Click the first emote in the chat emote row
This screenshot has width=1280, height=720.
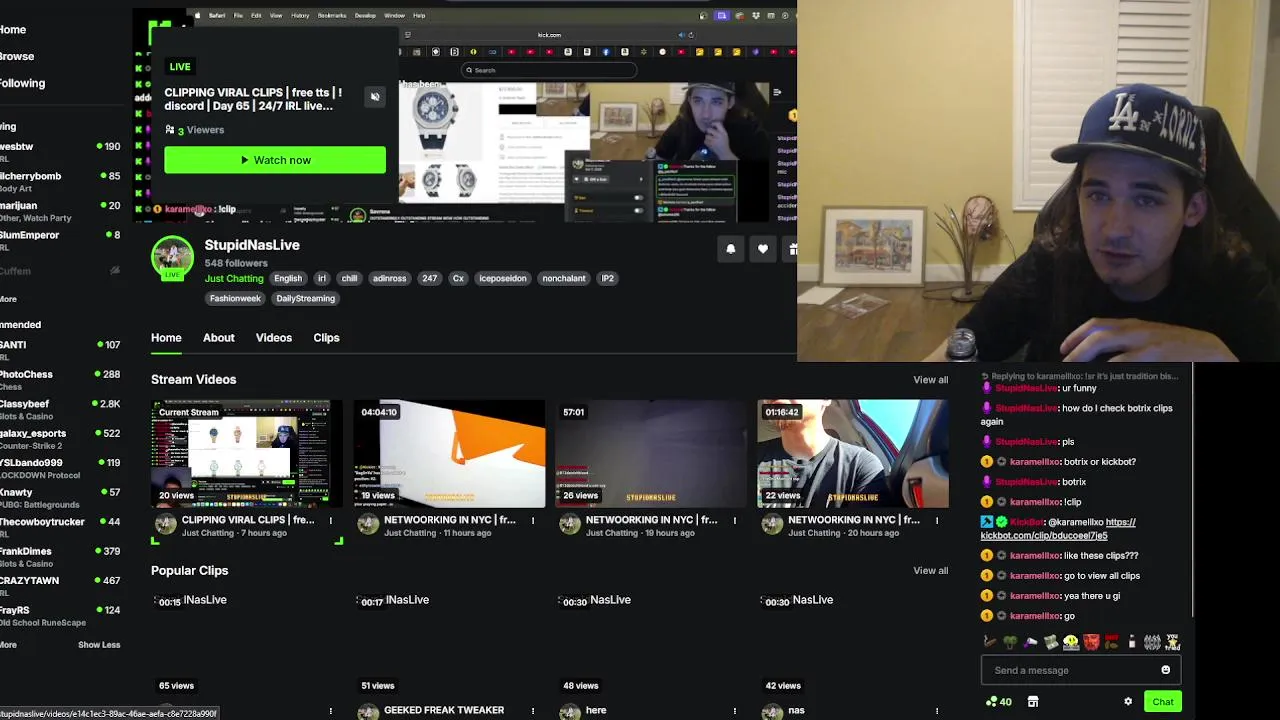[990, 642]
